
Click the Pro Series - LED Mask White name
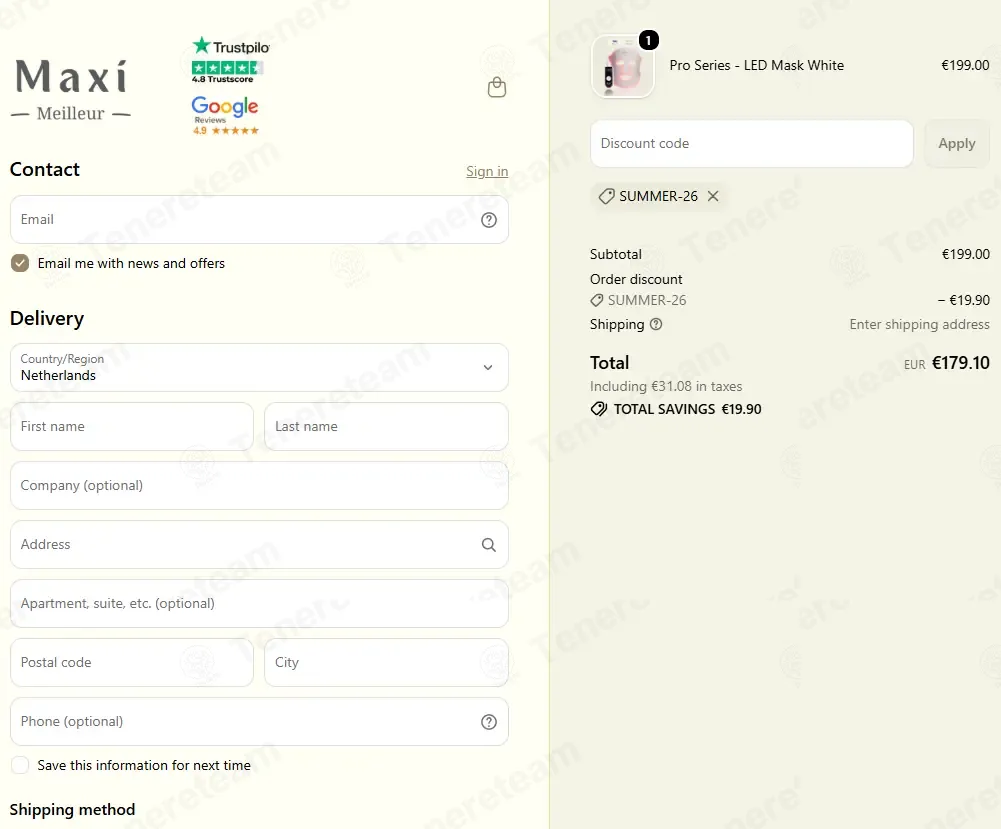756,65
